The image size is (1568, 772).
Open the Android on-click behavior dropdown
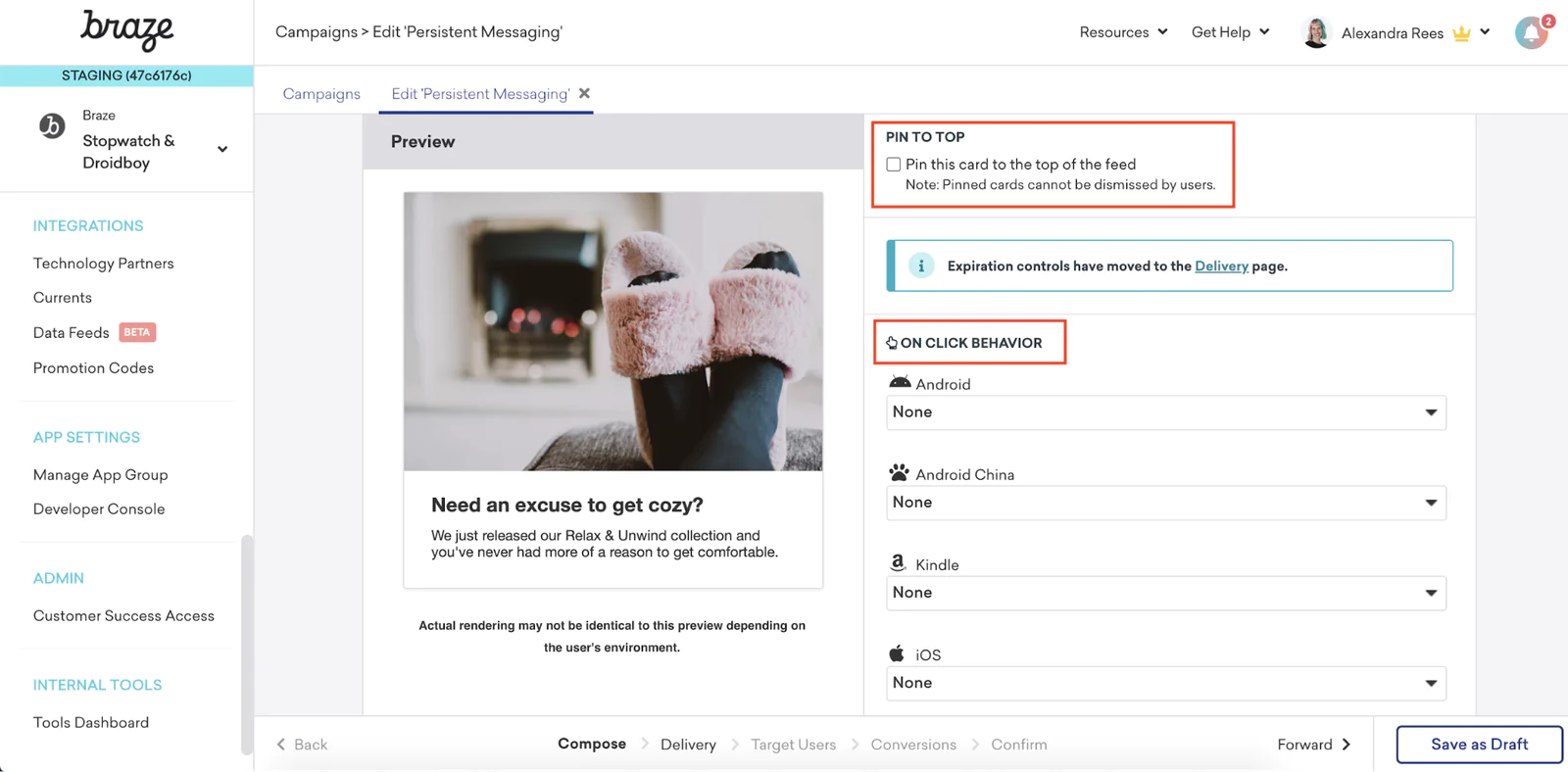(1165, 412)
